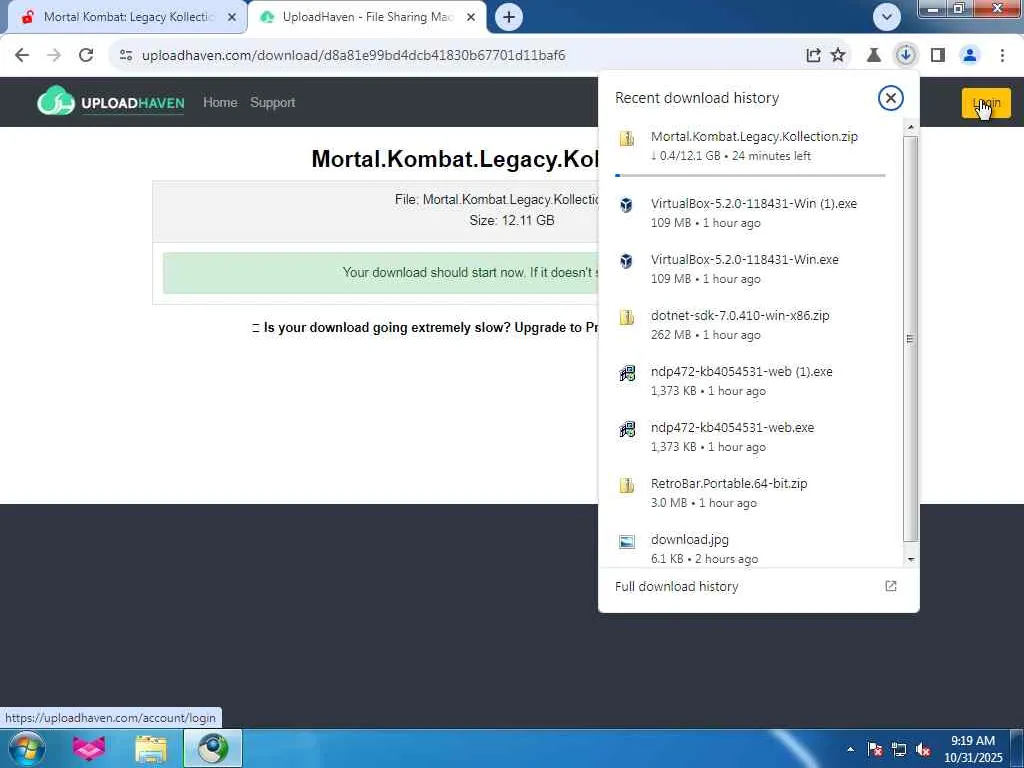Click the download list scrollbar thumb
The height and width of the screenshot is (768, 1024).
tap(911, 339)
